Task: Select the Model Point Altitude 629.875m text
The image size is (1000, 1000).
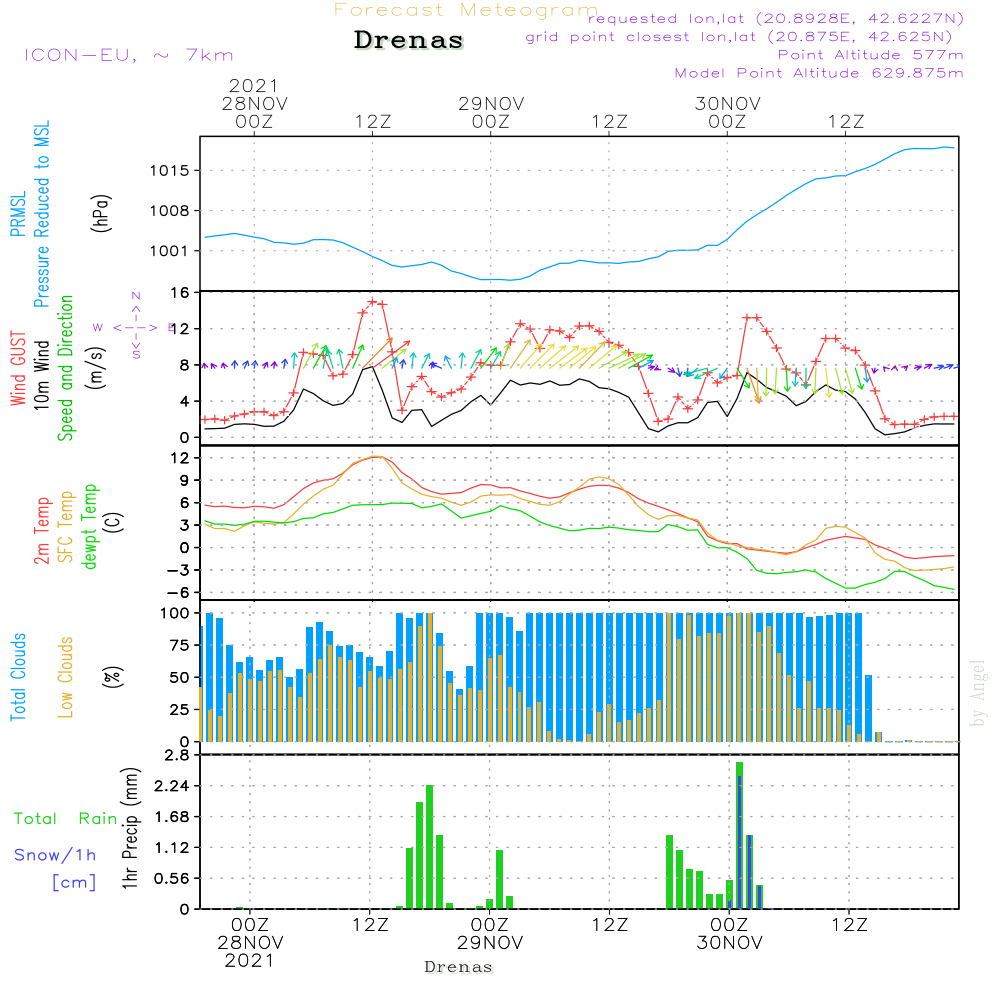Action: coord(819,73)
